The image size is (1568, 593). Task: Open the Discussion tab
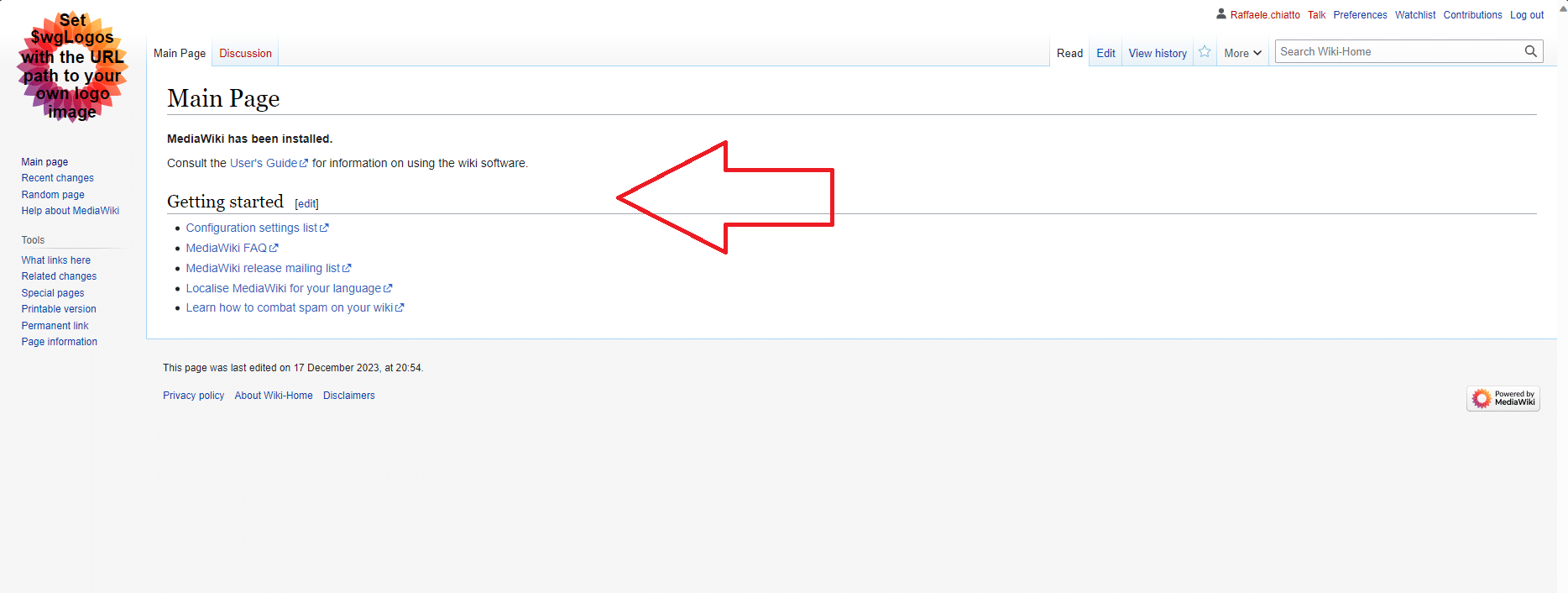[x=245, y=53]
